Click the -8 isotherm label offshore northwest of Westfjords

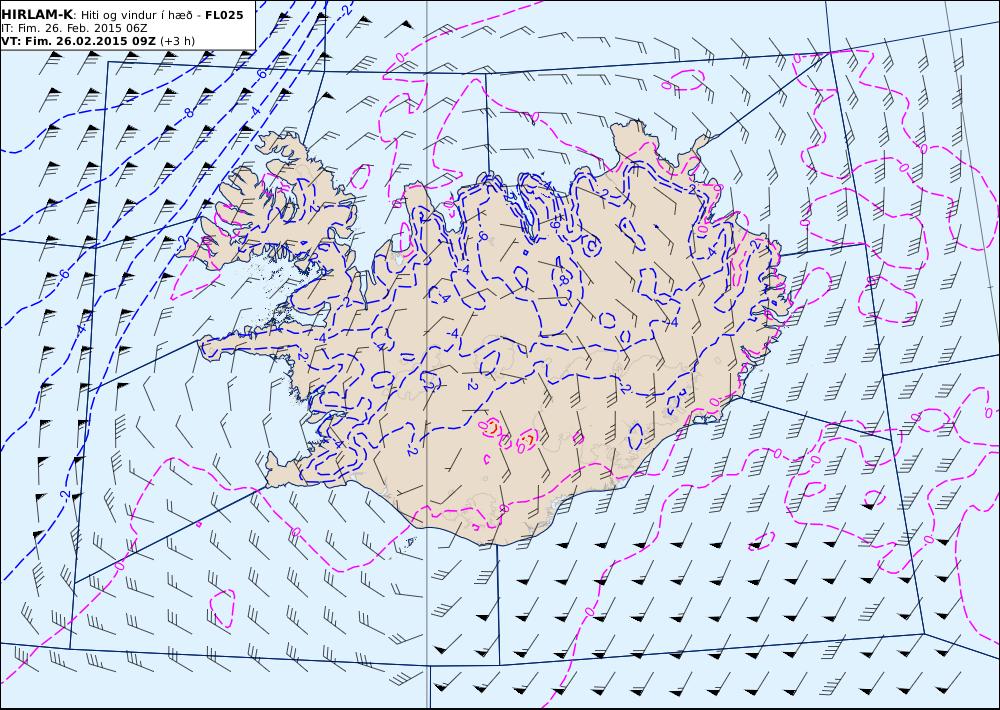tap(188, 114)
